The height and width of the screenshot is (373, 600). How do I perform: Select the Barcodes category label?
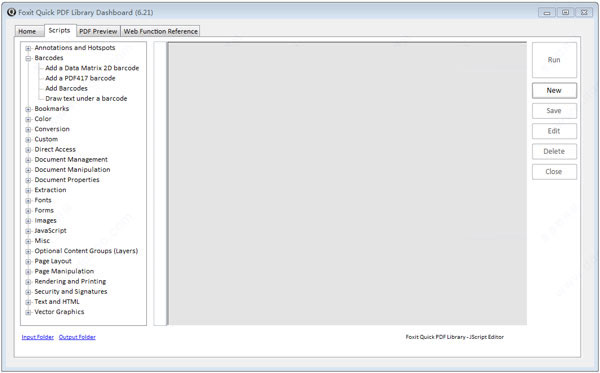tap(49, 58)
